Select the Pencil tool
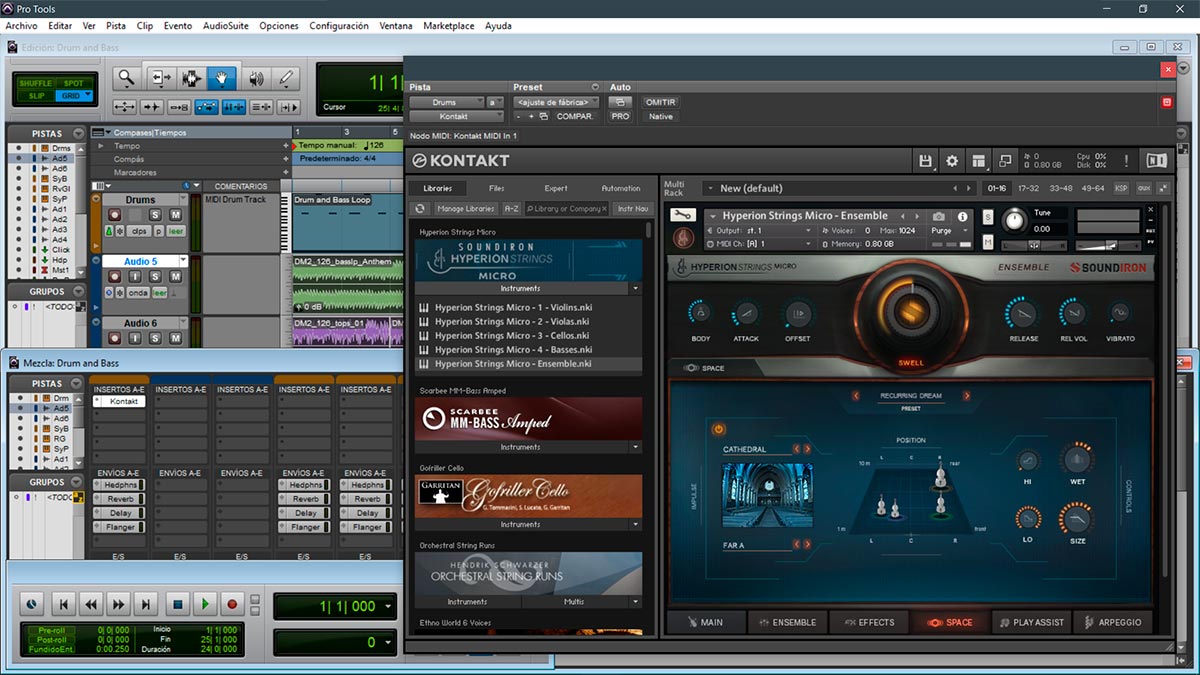Viewport: 1200px width, 675px height. pos(286,78)
